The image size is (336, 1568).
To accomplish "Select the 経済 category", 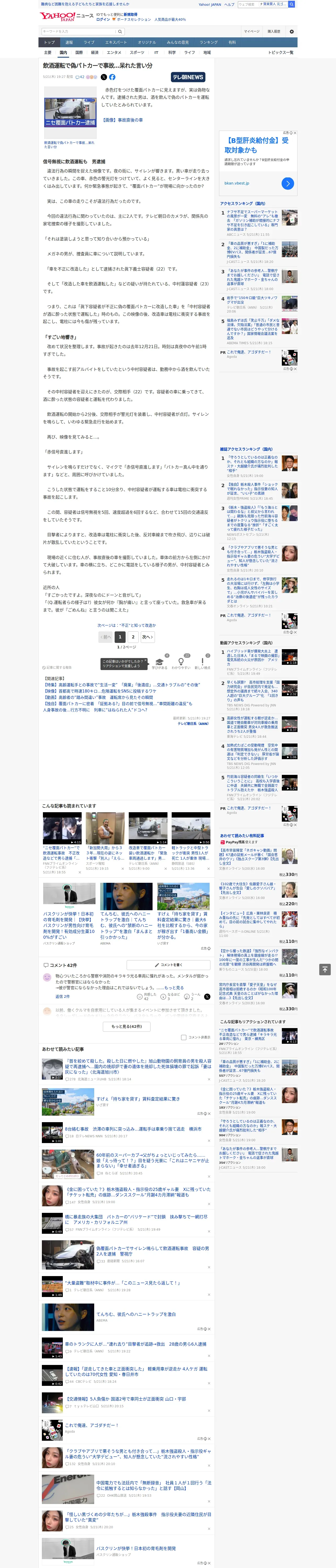I will click(x=94, y=52).
